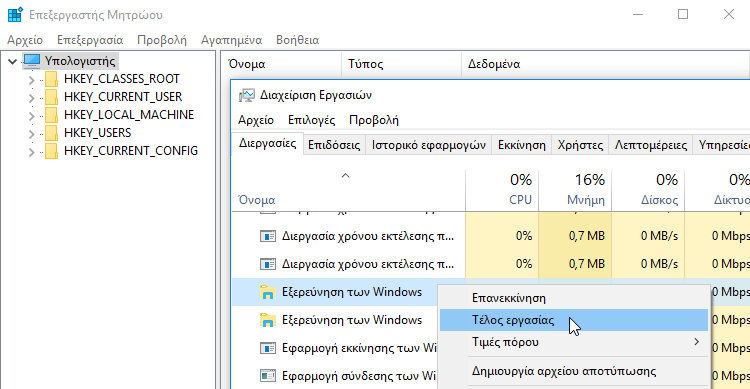Expand the HKEY_USERS key
Screen dimensions: 750x389
click(x=32, y=133)
